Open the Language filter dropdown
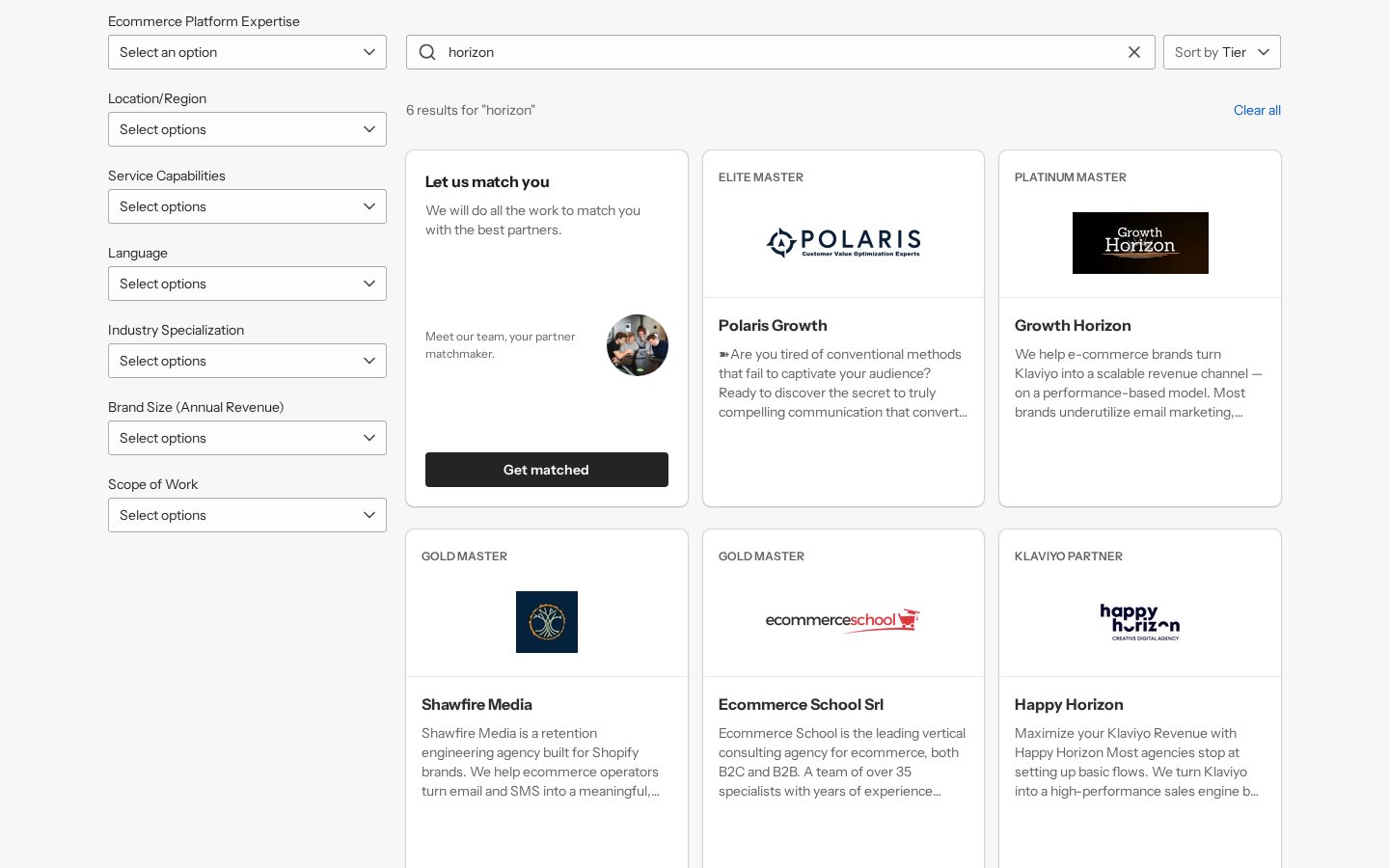This screenshot has width=1389, height=868. [x=247, y=284]
